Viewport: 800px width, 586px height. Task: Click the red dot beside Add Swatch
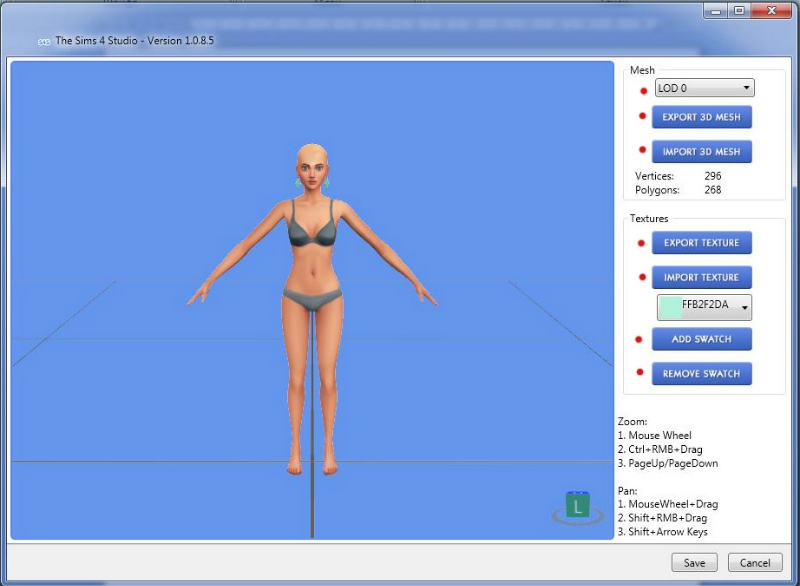point(639,339)
